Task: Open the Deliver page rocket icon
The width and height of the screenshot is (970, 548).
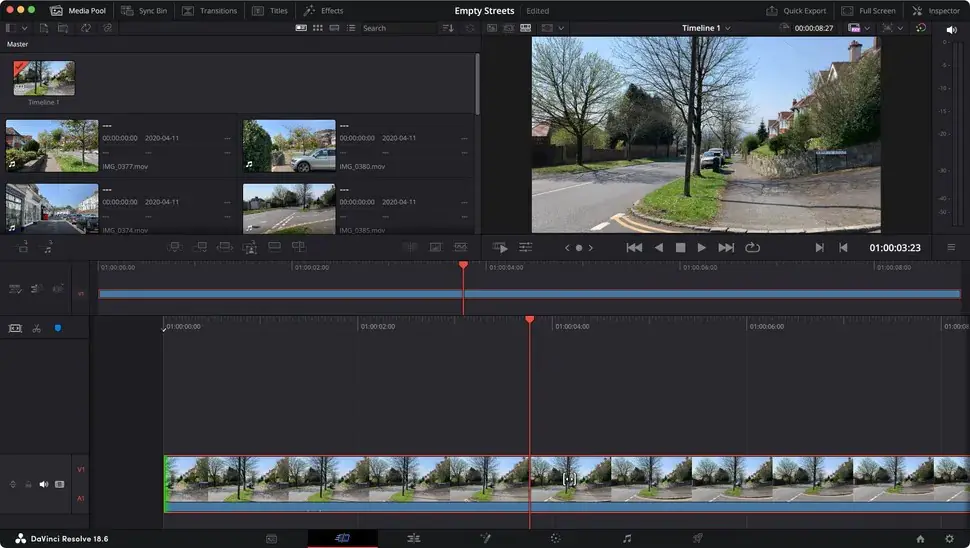Action: point(697,538)
